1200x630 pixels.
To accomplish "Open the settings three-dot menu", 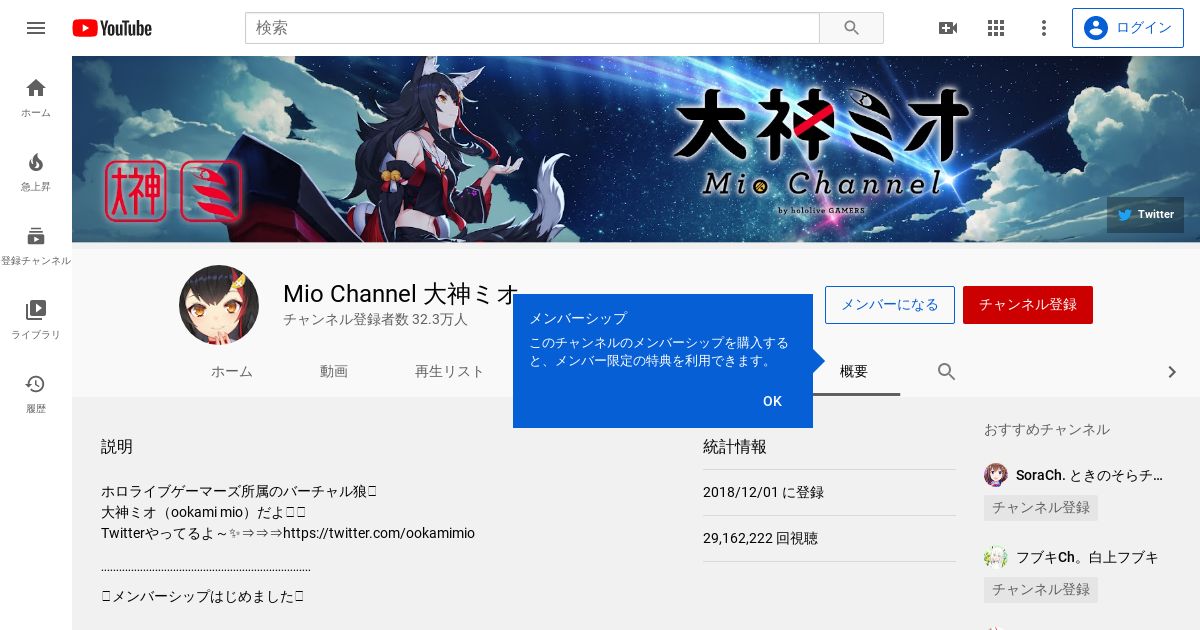I will pos(1044,28).
